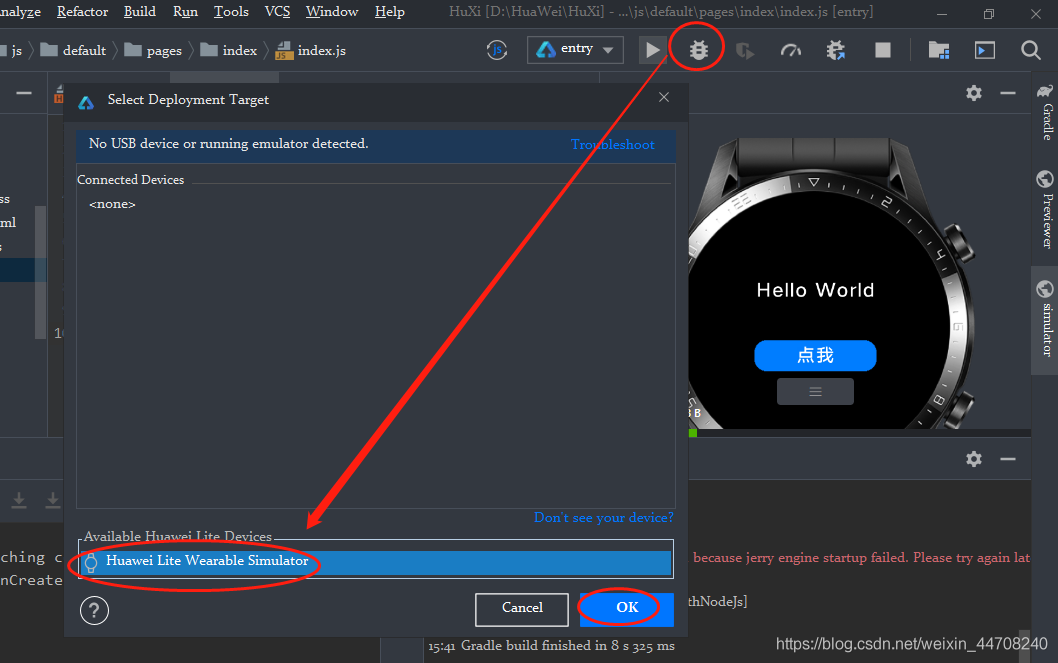Open the entry run configuration dropdown
This screenshot has height=663, width=1058.
[x=575, y=49]
